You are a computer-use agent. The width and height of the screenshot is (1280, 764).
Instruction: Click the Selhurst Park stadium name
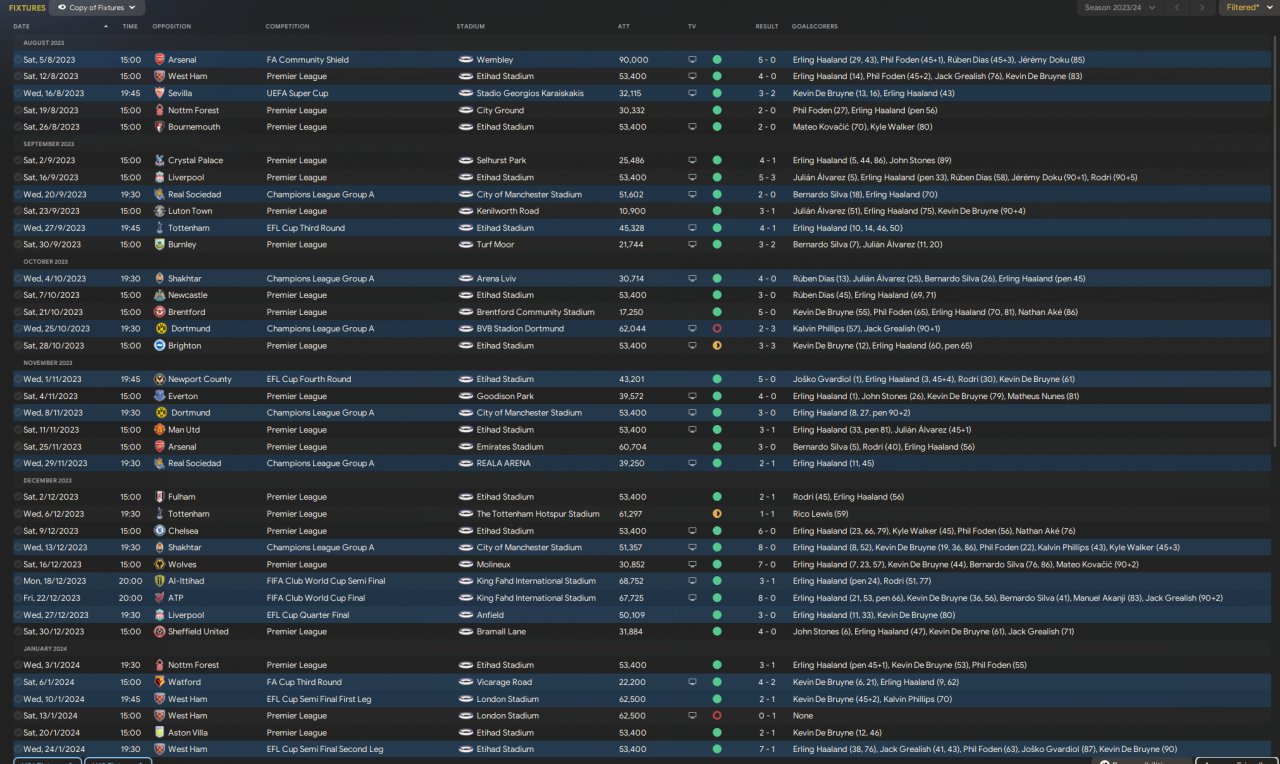point(502,160)
